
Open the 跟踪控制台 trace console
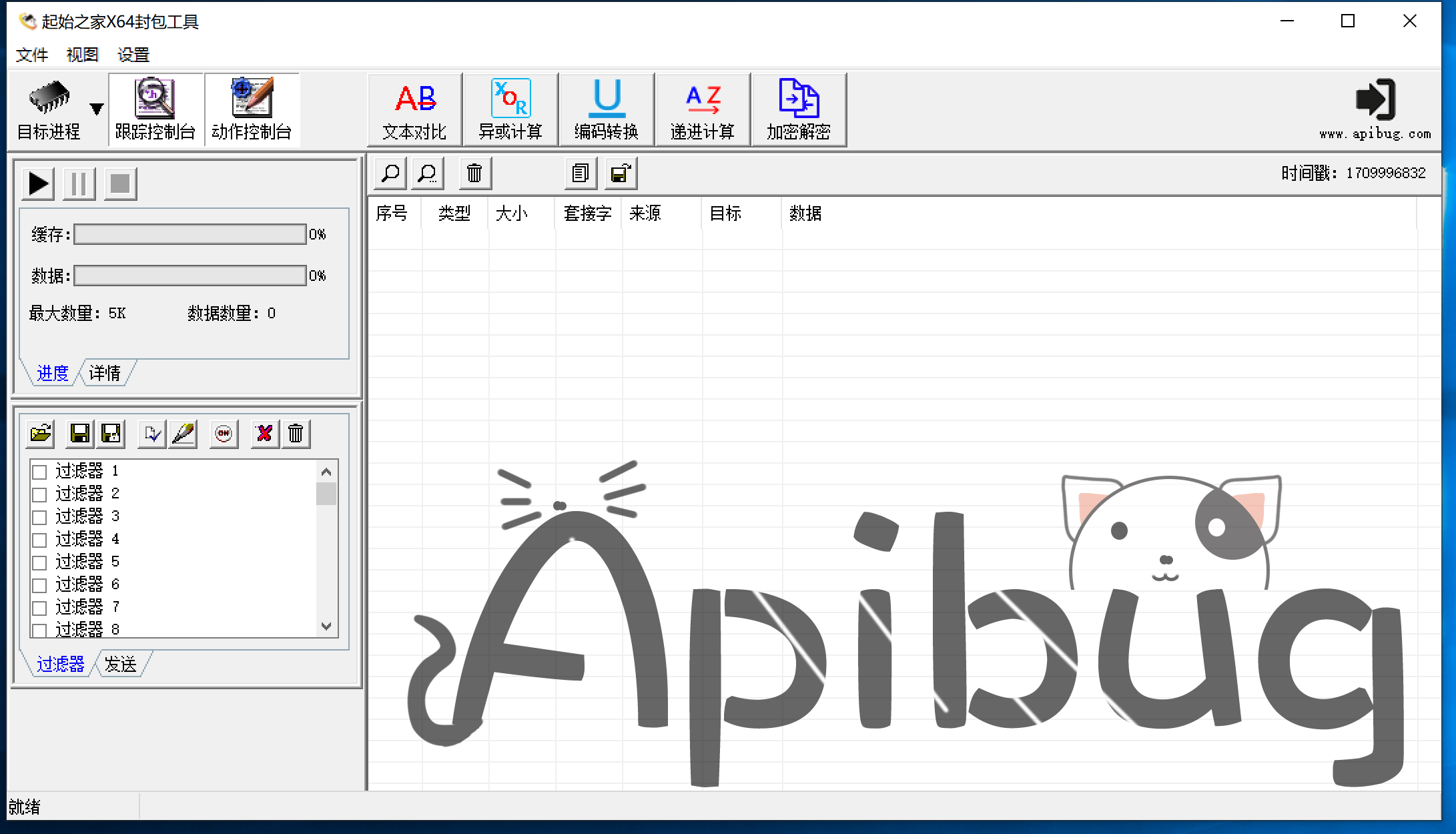155,109
